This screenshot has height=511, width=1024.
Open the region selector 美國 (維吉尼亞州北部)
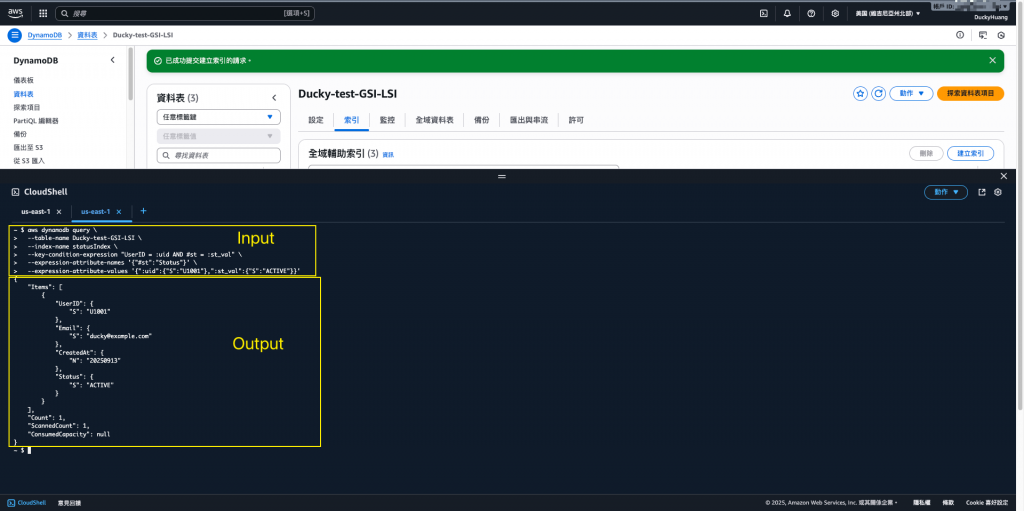coord(888,13)
